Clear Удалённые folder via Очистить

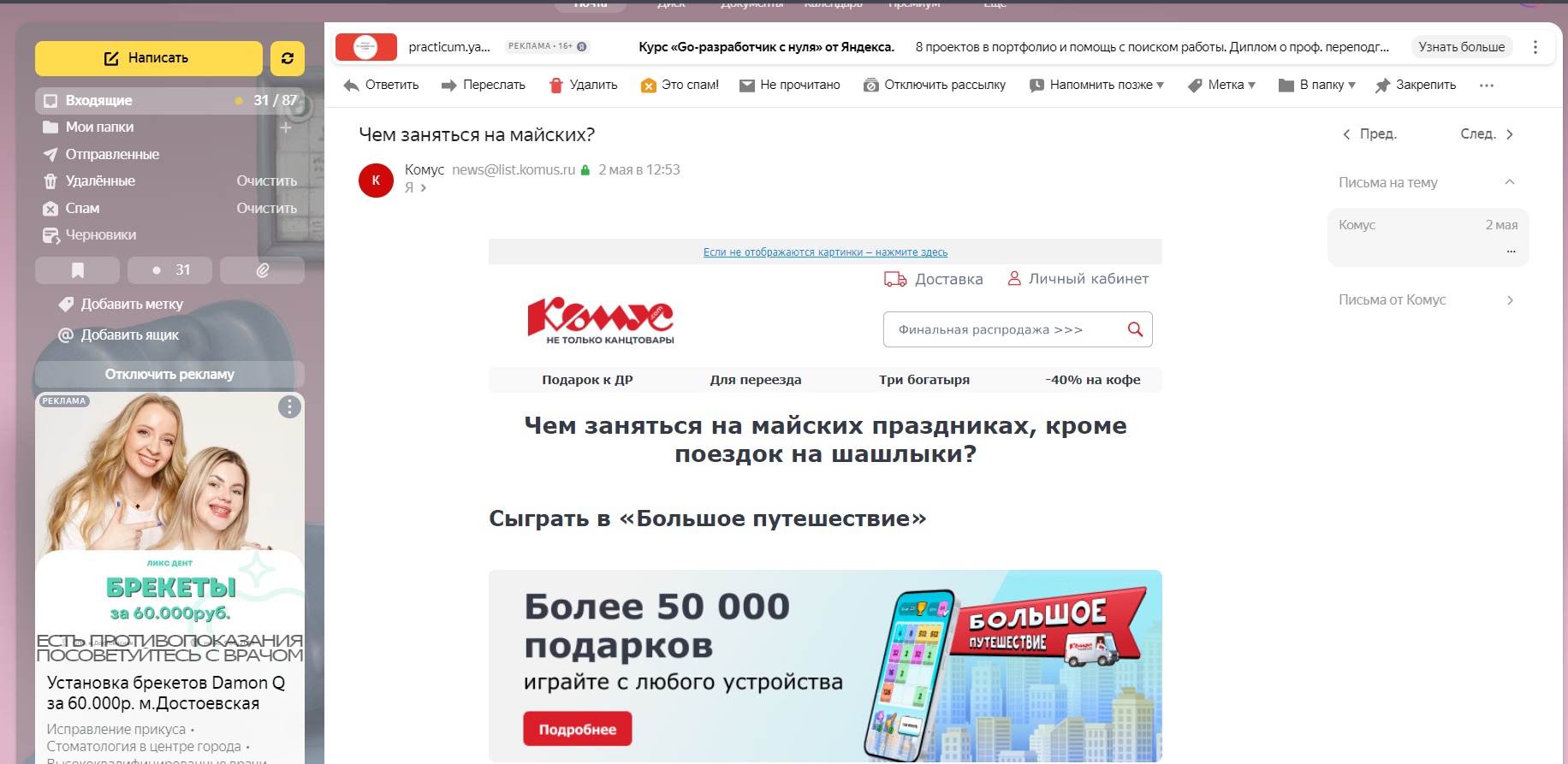tap(267, 181)
